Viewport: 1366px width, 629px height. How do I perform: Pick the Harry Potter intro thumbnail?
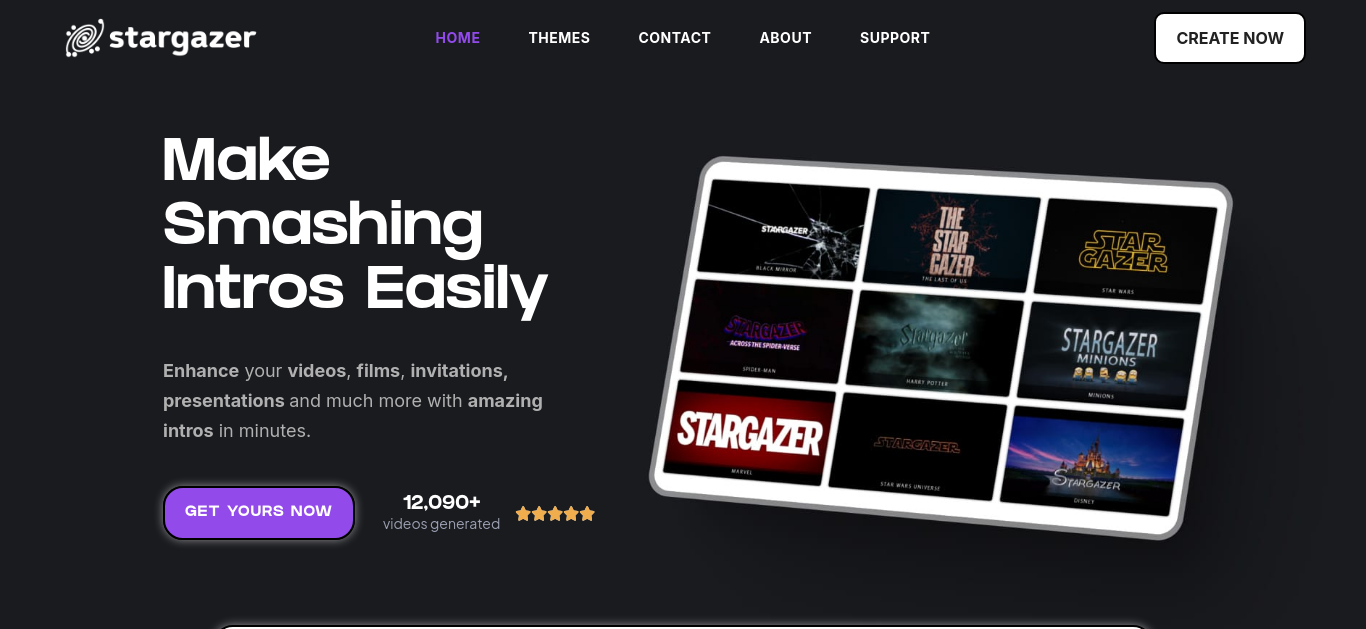[934, 341]
